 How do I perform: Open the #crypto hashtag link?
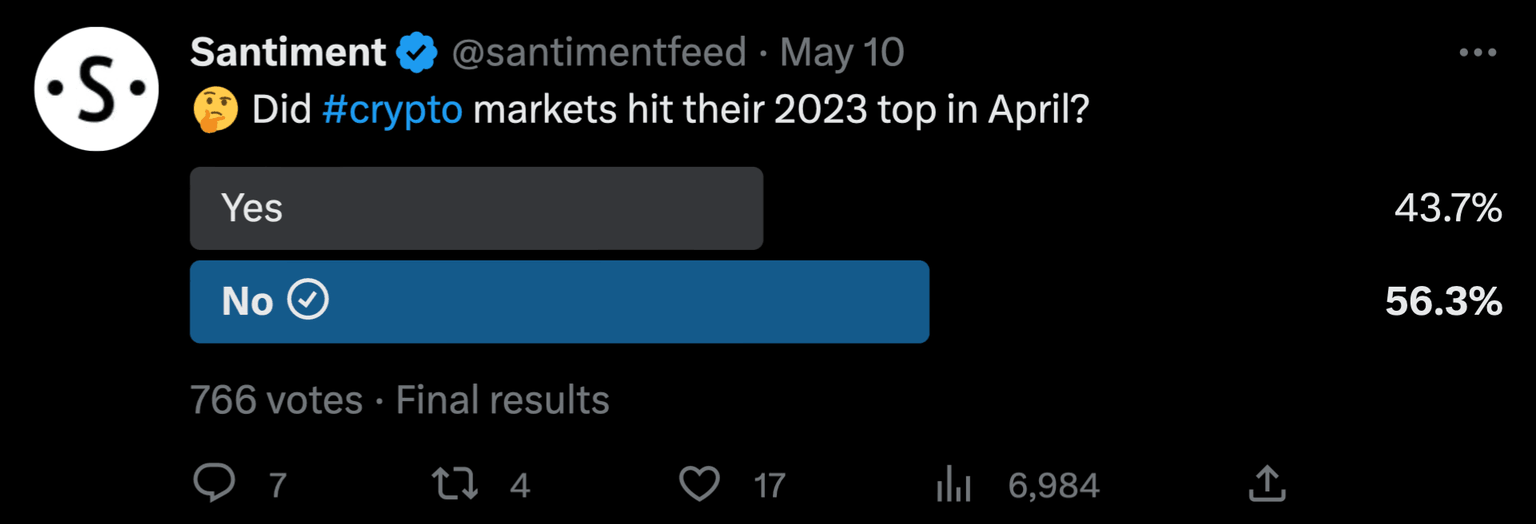tap(392, 110)
